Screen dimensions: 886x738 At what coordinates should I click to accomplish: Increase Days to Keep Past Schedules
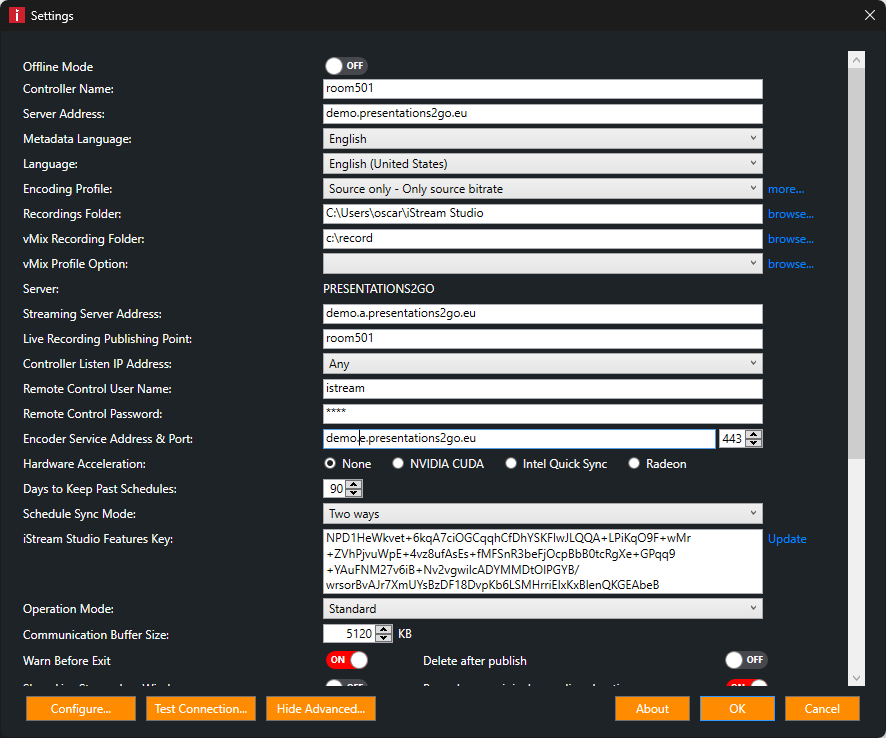point(354,485)
